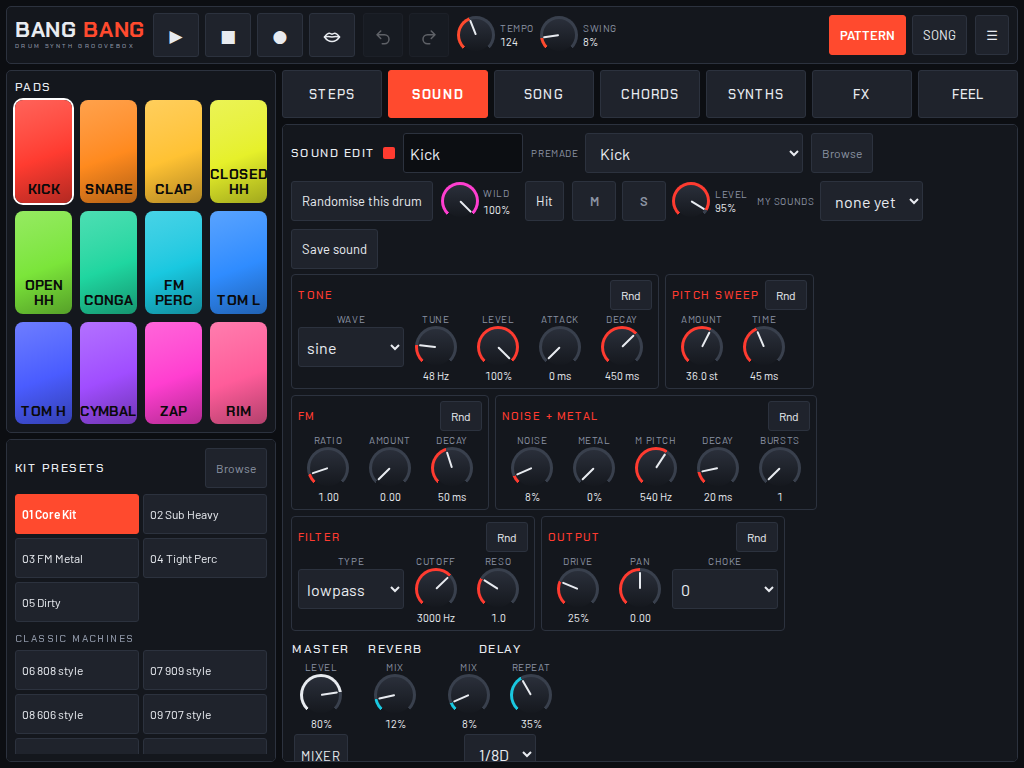This screenshot has height=768, width=1024.
Task: Click the filter Cutoff knob
Action: pyautogui.click(x=436, y=588)
